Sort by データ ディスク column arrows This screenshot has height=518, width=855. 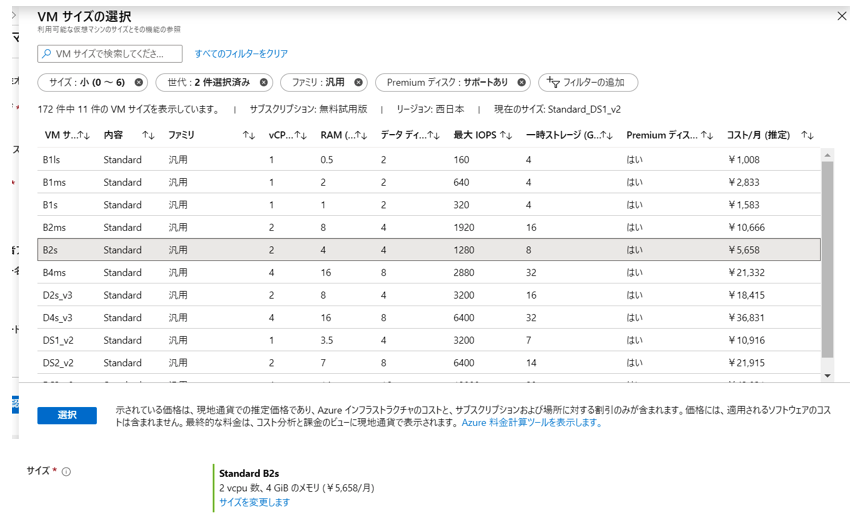(x=433, y=135)
